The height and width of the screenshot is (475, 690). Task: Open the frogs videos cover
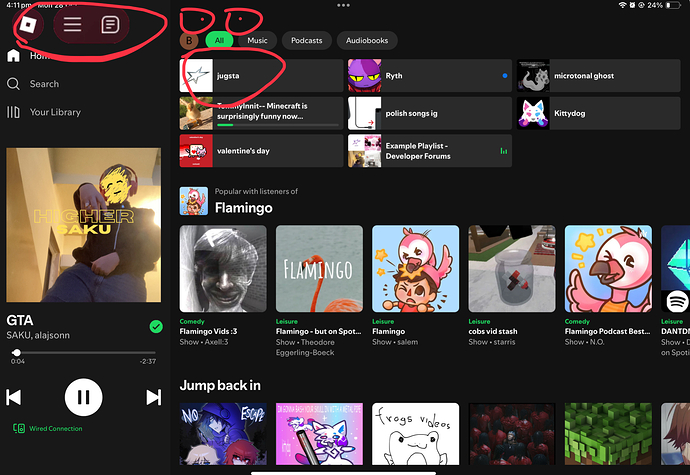(415, 434)
